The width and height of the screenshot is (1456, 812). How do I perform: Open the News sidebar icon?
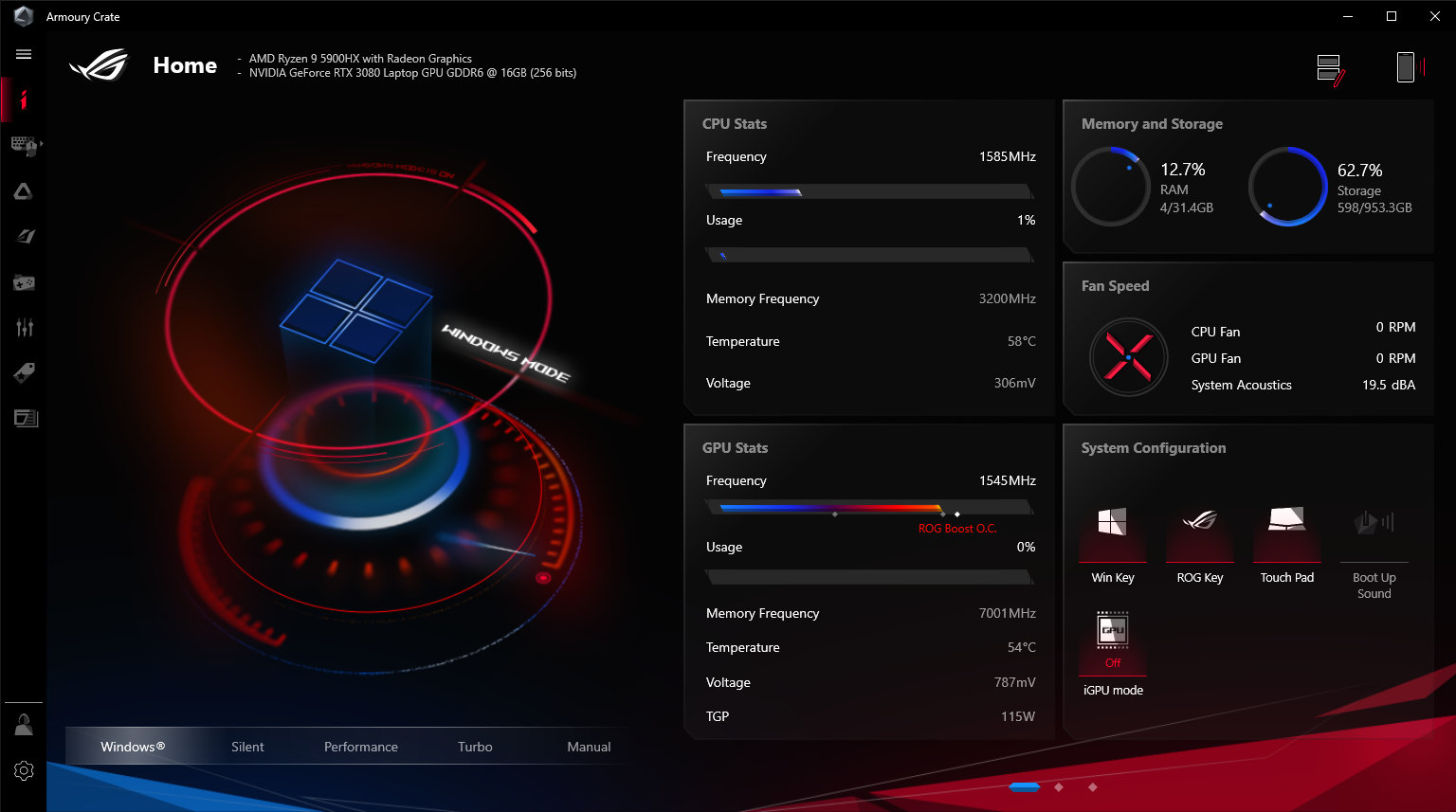[x=25, y=418]
